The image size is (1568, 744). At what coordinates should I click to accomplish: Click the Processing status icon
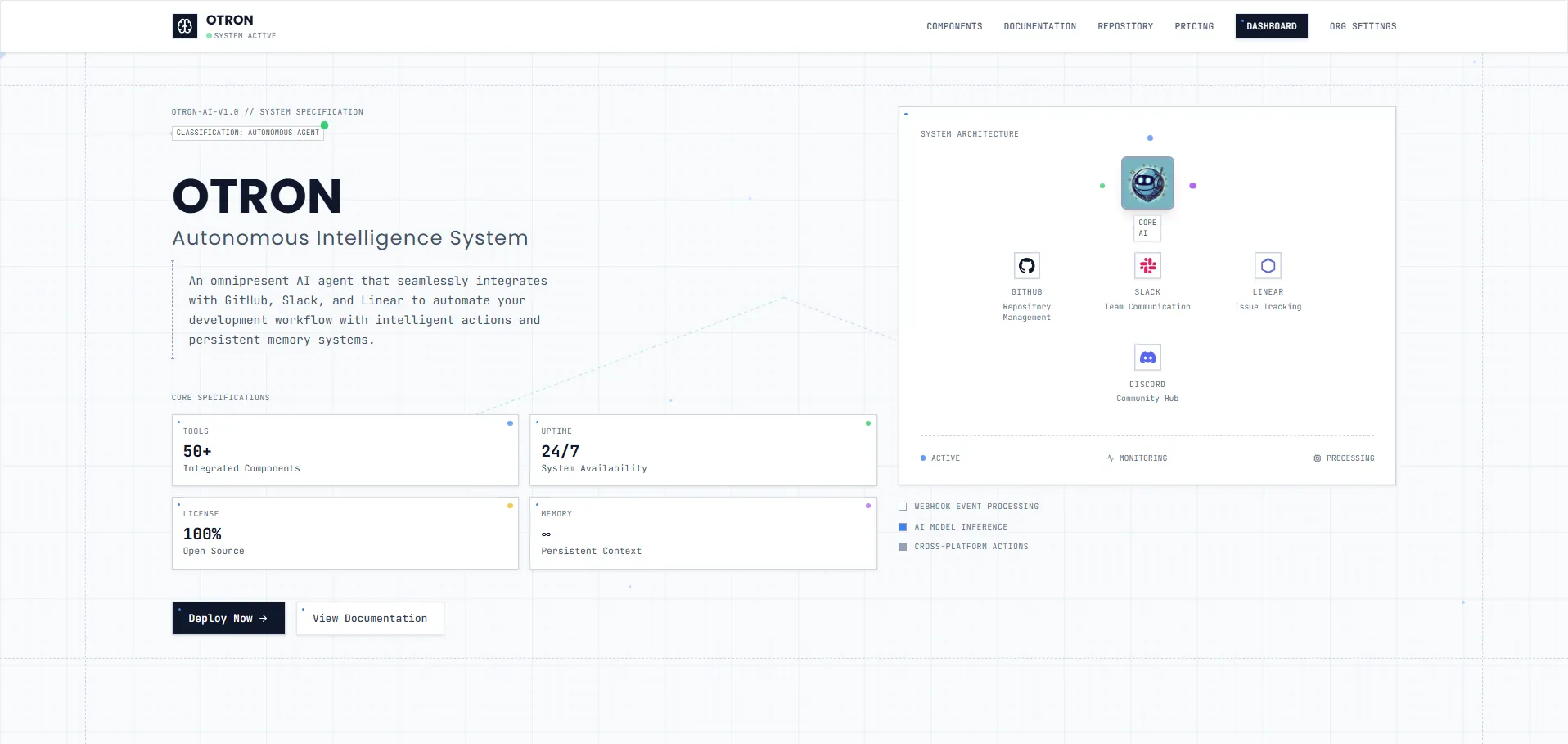tap(1317, 458)
